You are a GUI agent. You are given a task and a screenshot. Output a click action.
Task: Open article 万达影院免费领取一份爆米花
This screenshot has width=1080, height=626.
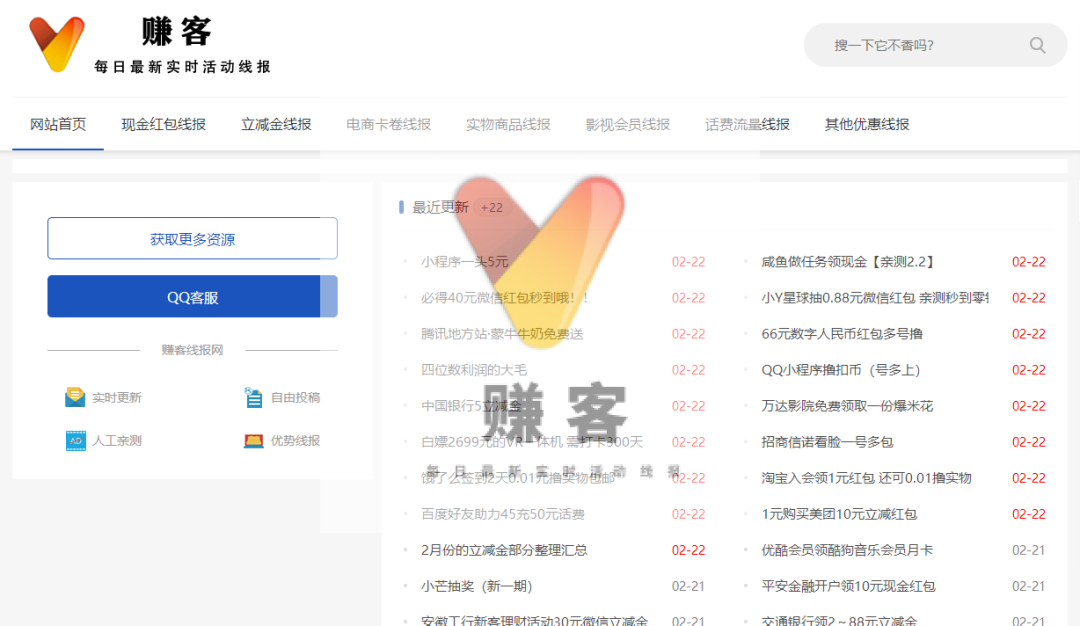847,406
